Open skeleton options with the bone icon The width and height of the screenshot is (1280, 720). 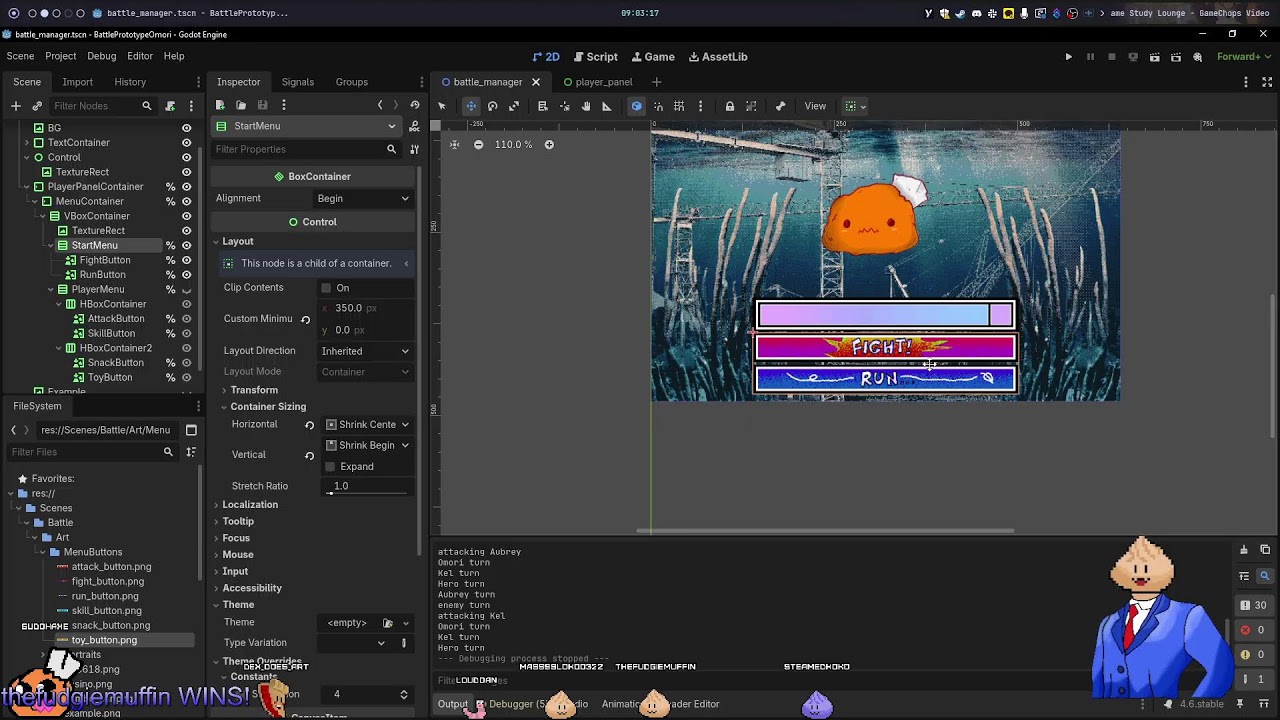[781, 106]
